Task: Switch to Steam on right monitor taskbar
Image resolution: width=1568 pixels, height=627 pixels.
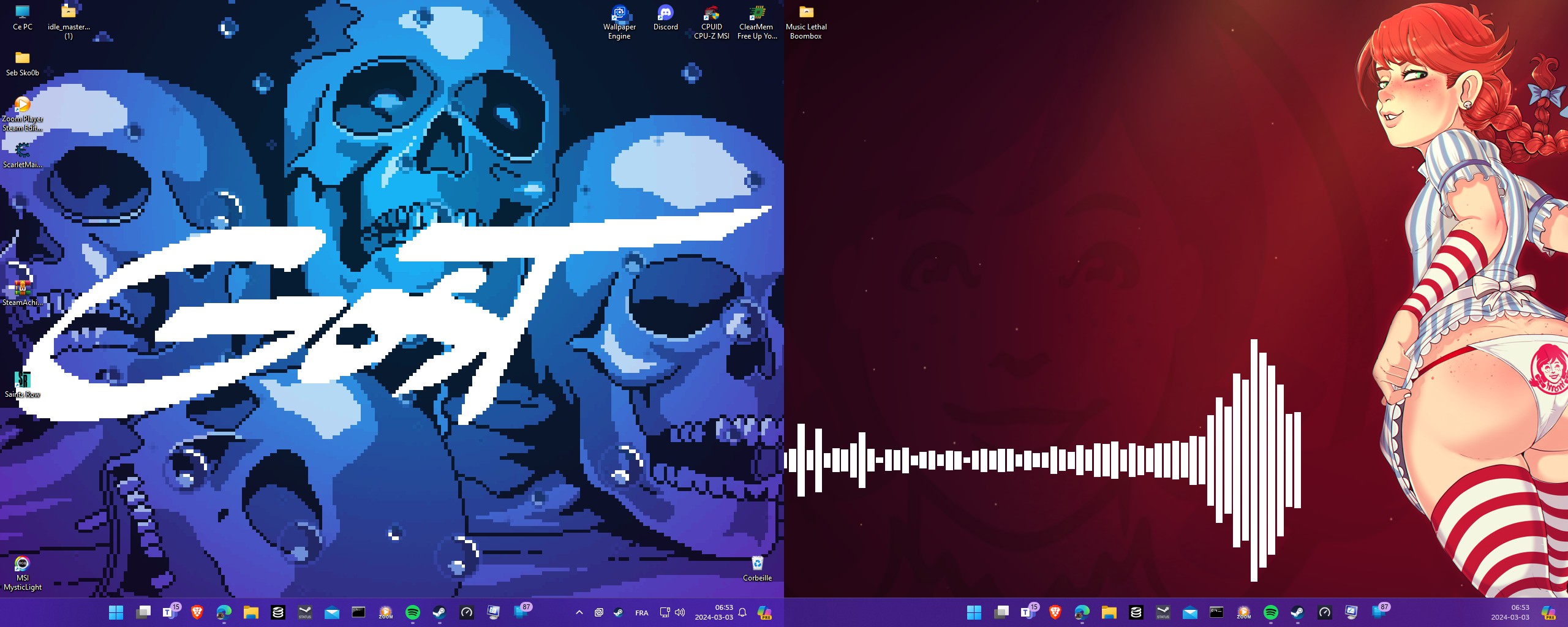Action: click(1298, 612)
